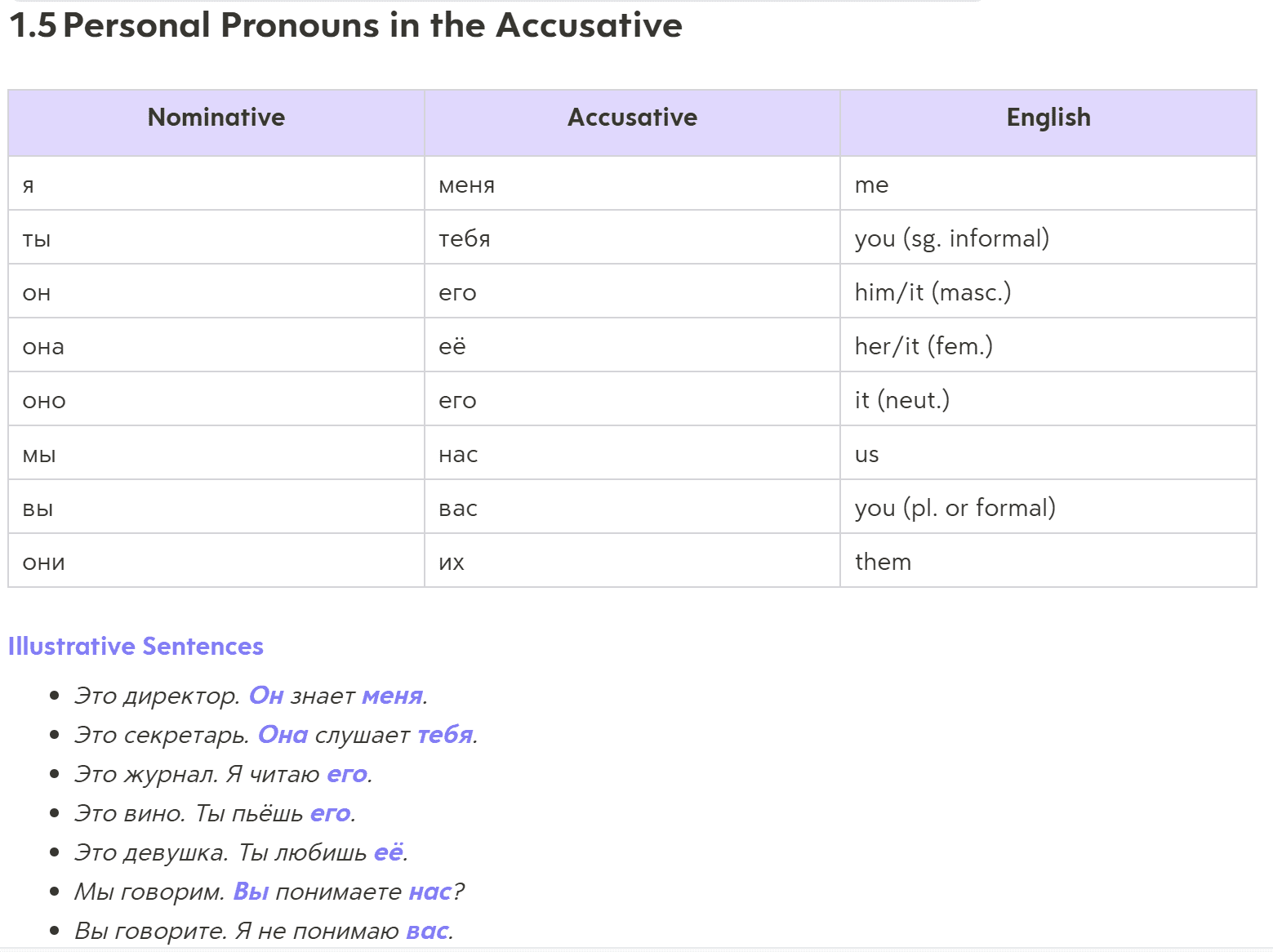The image size is (1273, 952).
Task: Select the accusative cell вас in table
Action: coord(457,509)
